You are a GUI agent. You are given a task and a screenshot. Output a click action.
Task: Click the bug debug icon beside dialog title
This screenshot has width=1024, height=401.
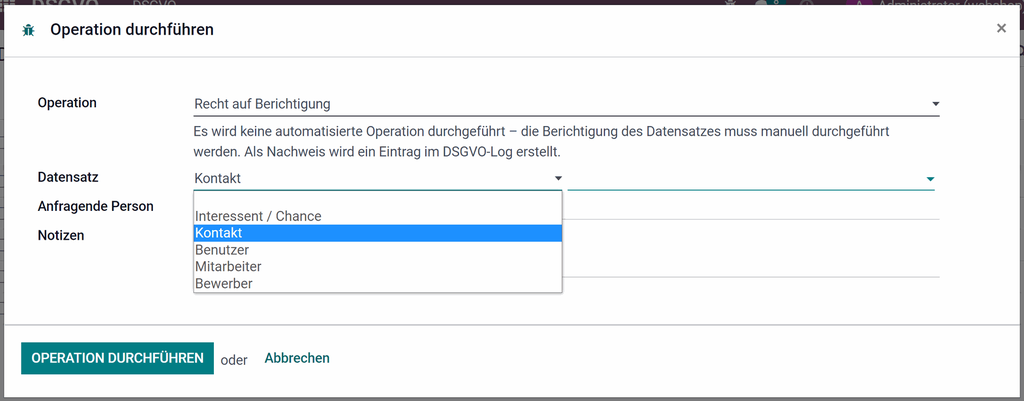(28, 30)
